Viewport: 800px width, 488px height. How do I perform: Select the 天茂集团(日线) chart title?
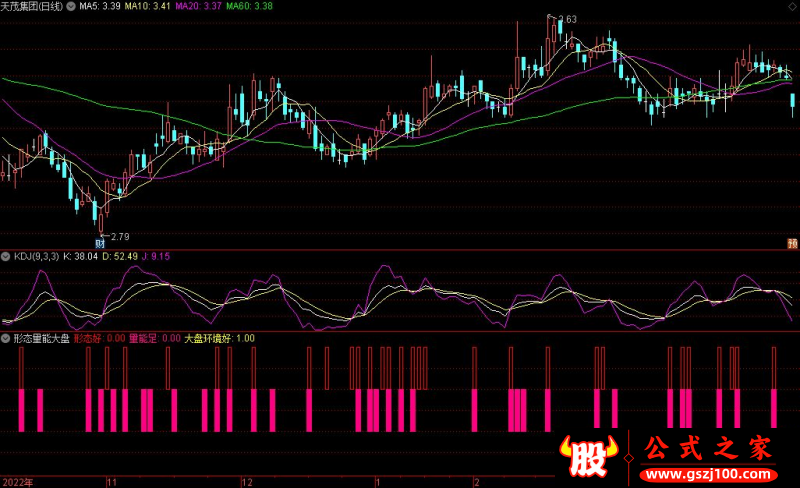click(x=32, y=7)
